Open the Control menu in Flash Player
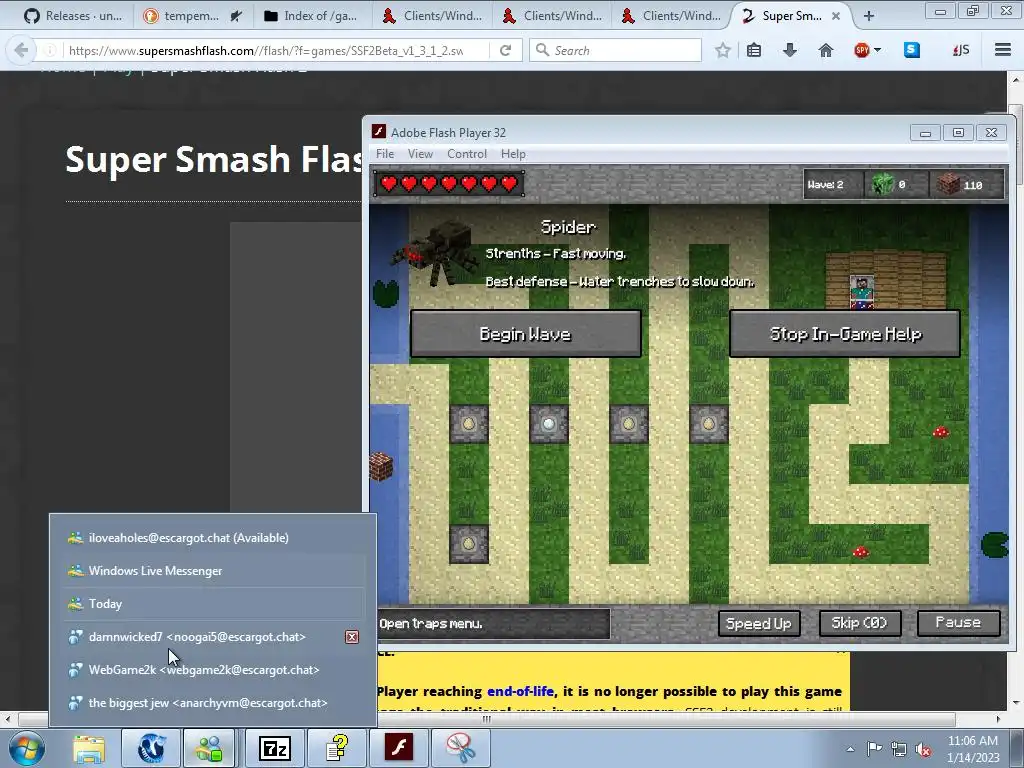1024x768 pixels. (466, 153)
